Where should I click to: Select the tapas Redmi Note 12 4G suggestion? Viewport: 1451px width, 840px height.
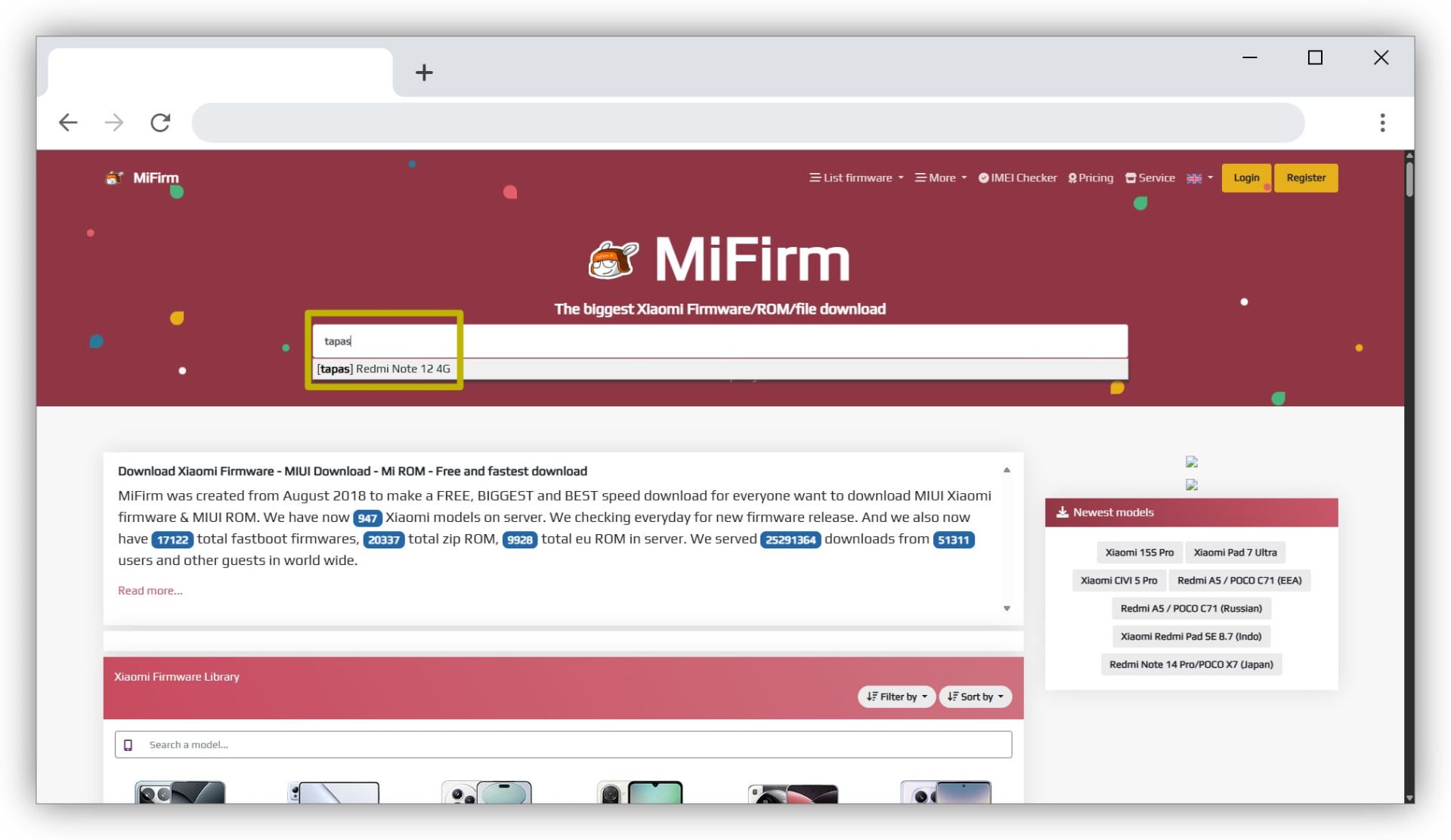(x=720, y=369)
